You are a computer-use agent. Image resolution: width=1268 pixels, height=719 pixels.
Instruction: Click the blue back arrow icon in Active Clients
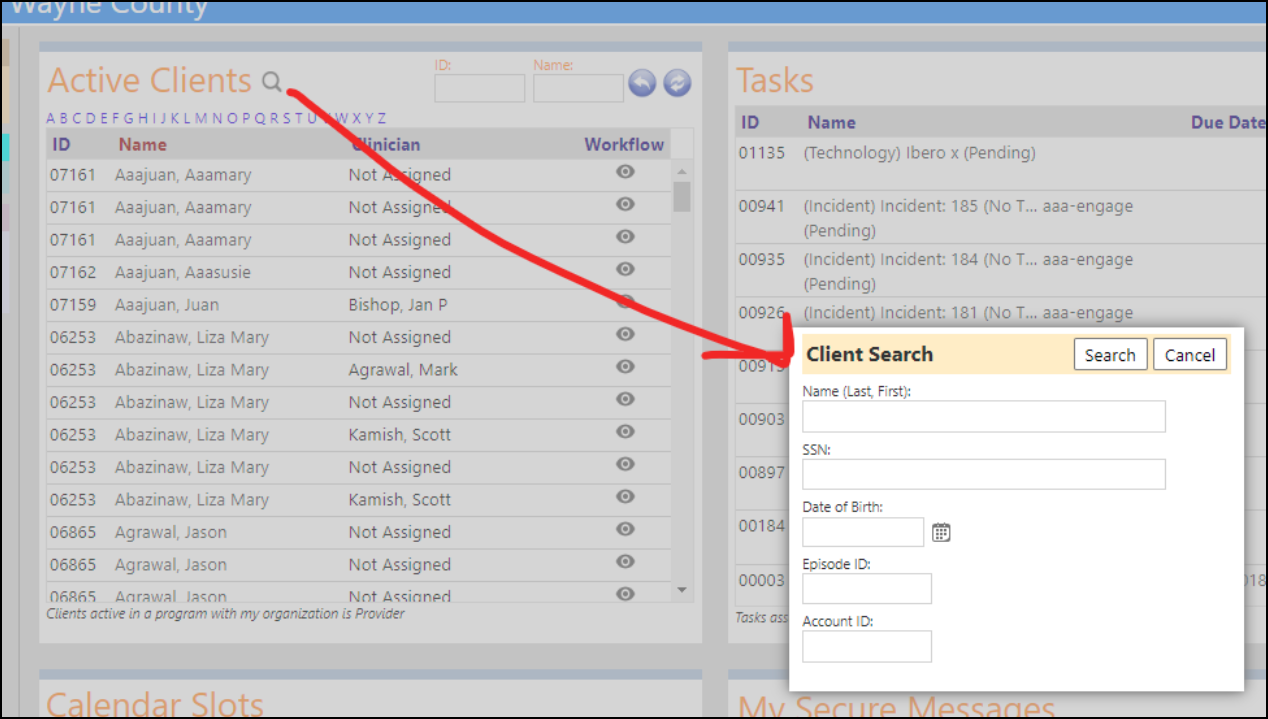(642, 83)
